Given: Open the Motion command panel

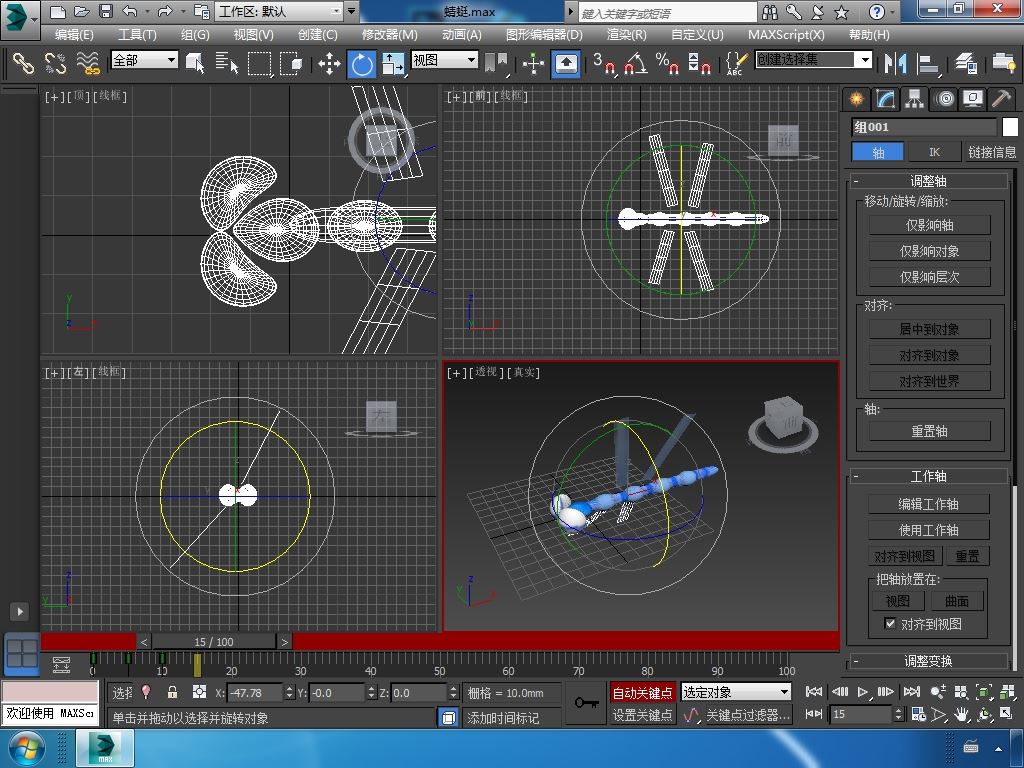Looking at the screenshot, I should tap(944, 99).
